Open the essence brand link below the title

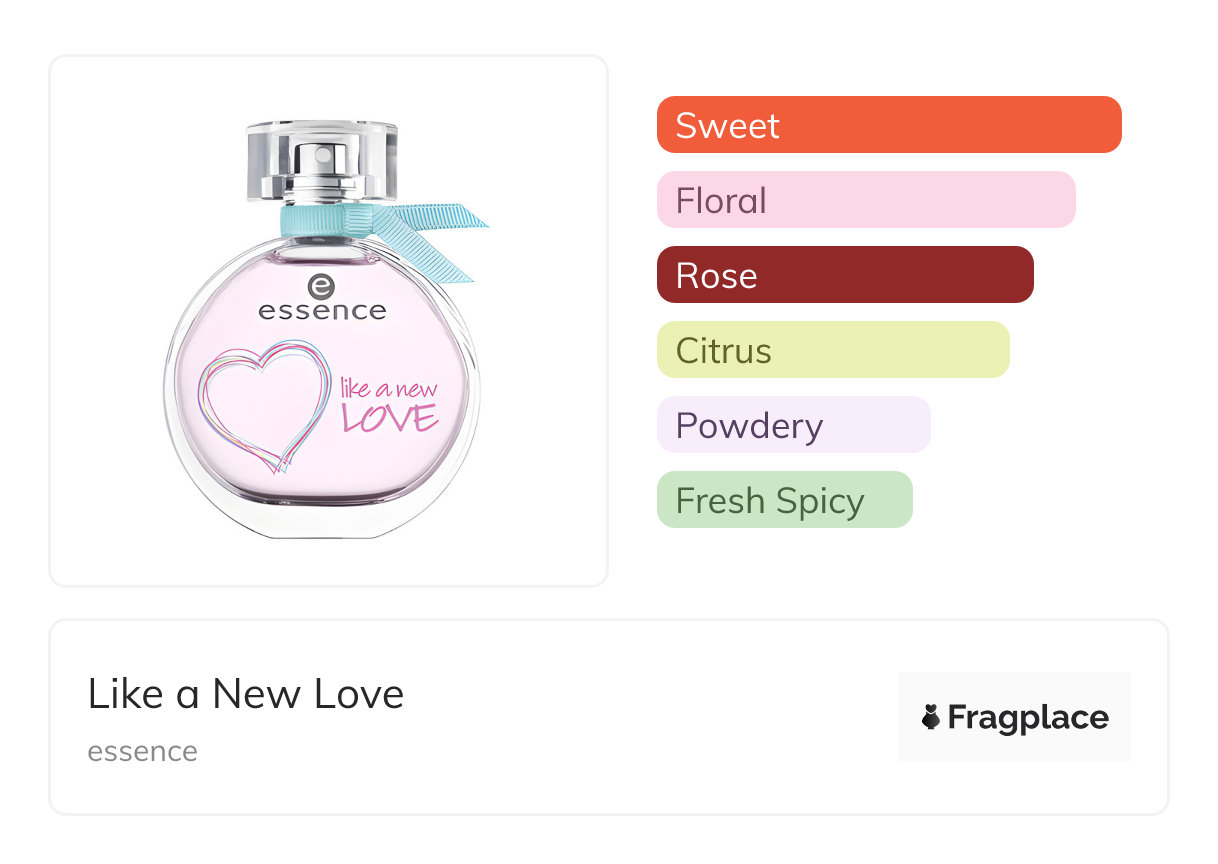click(x=142, y=751)
